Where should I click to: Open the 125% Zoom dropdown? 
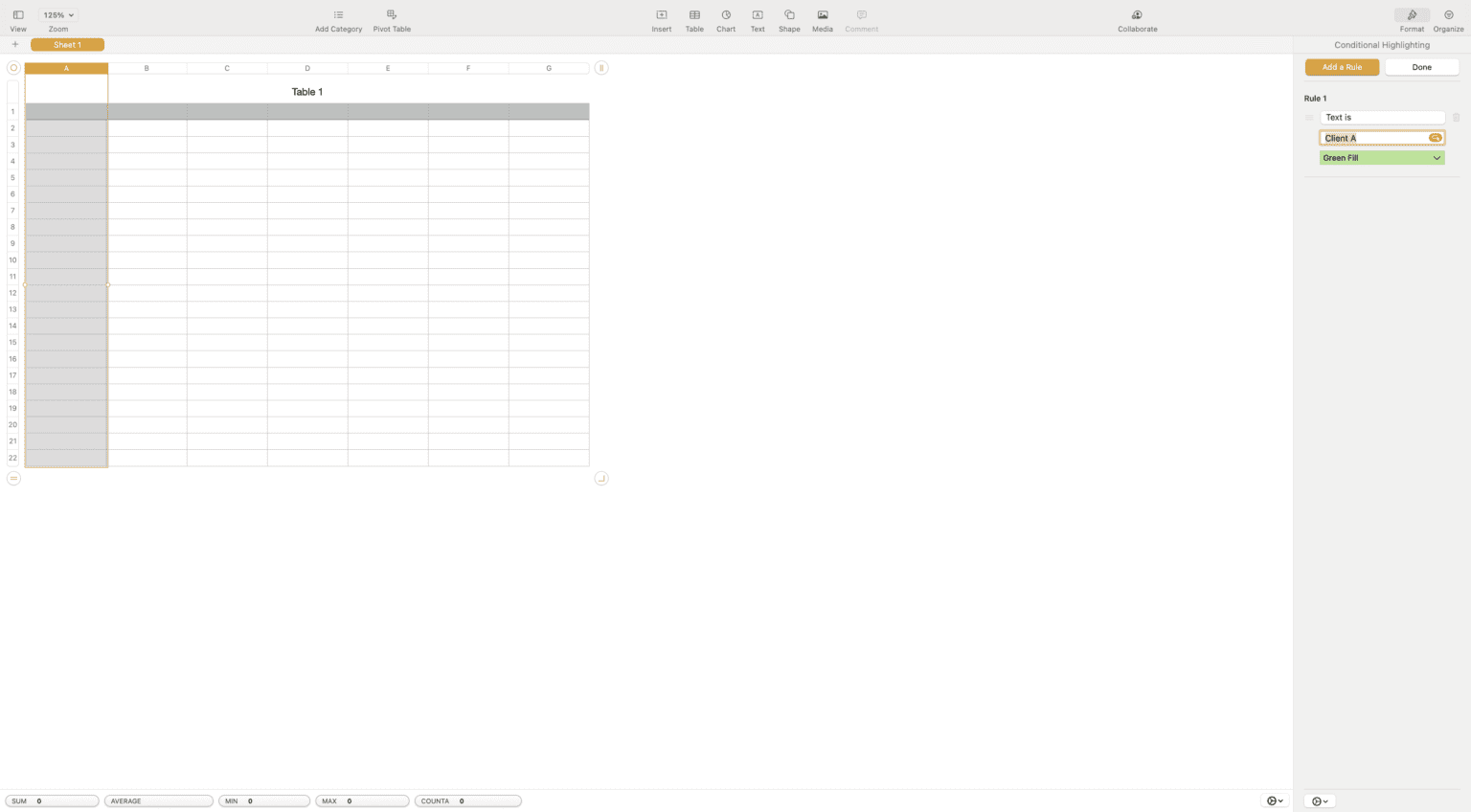pos(58,15)
